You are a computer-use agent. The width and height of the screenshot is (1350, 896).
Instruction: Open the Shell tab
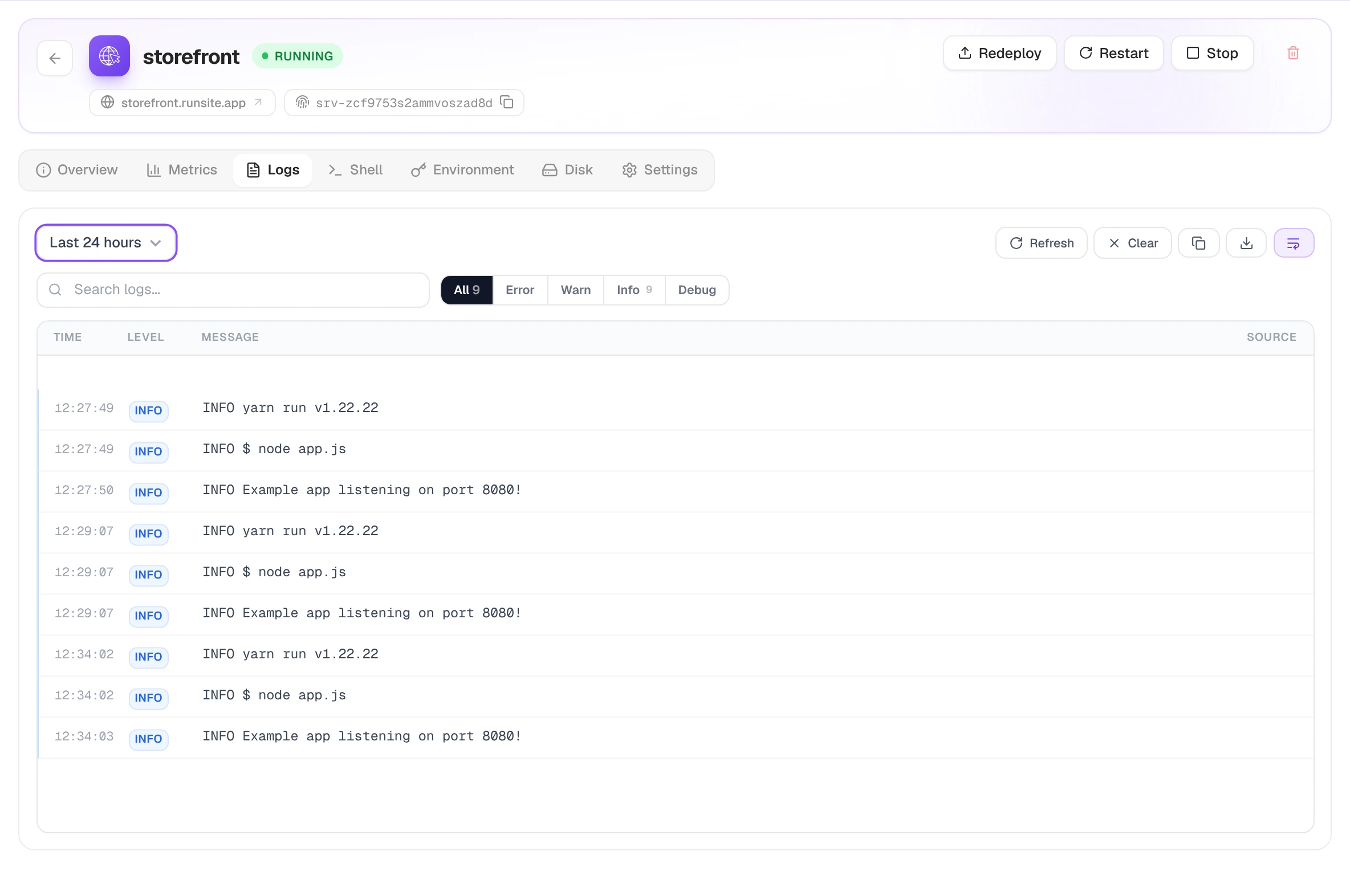tap(356, 170)
